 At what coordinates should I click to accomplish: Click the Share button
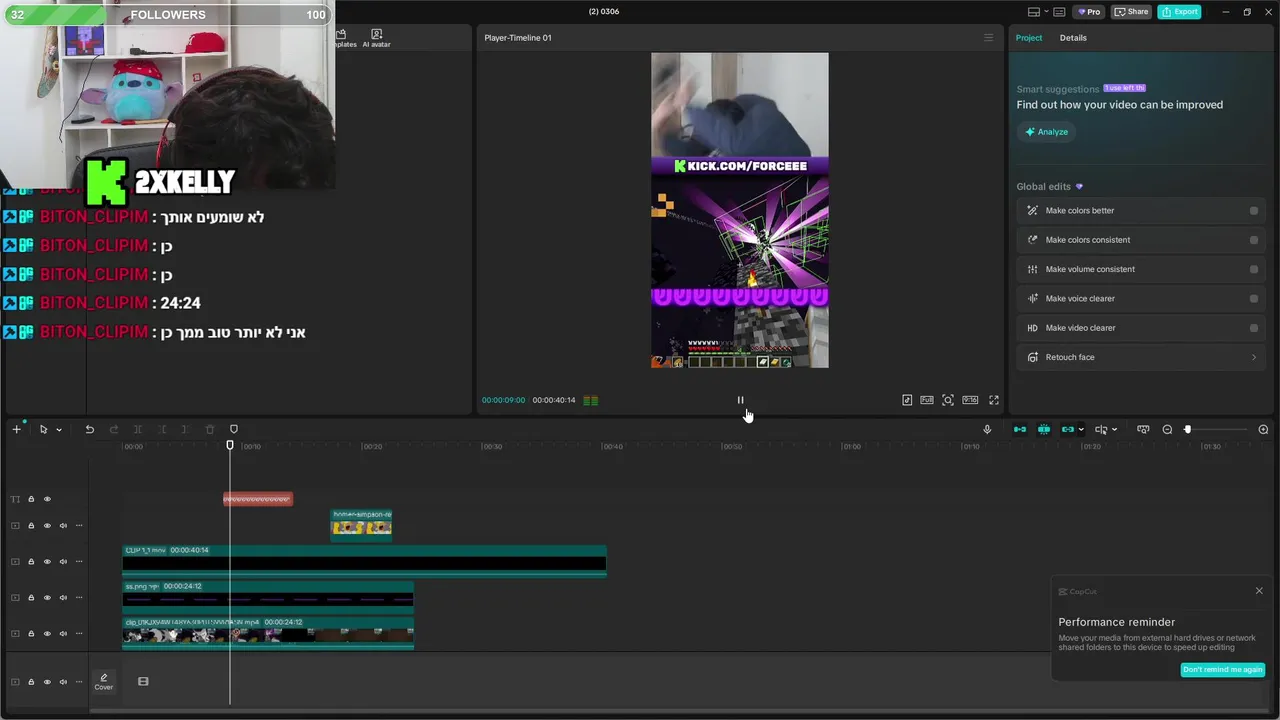[1131, 12]
